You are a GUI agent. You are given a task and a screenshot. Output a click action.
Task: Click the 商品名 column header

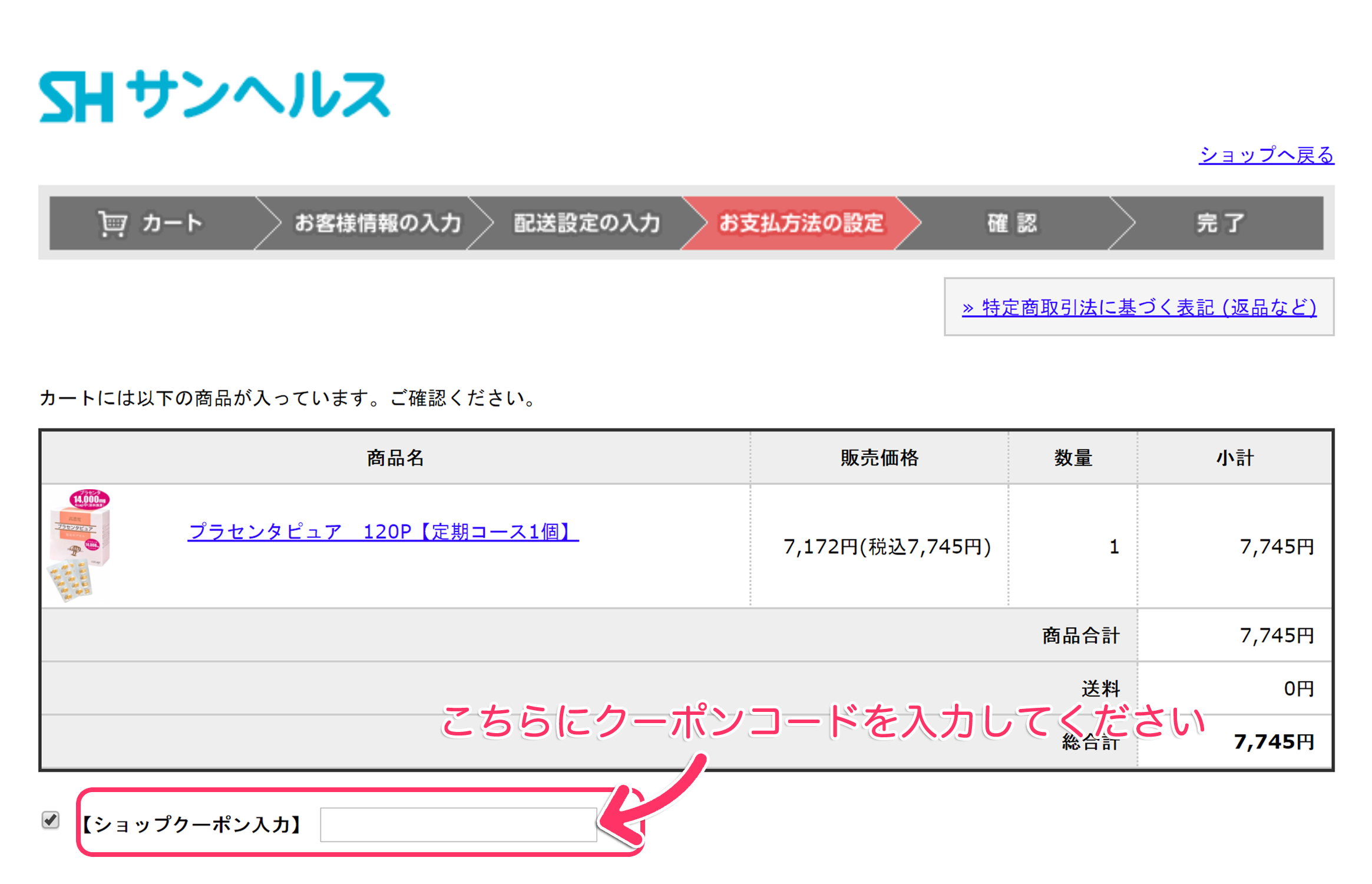(x=395, y=458)
